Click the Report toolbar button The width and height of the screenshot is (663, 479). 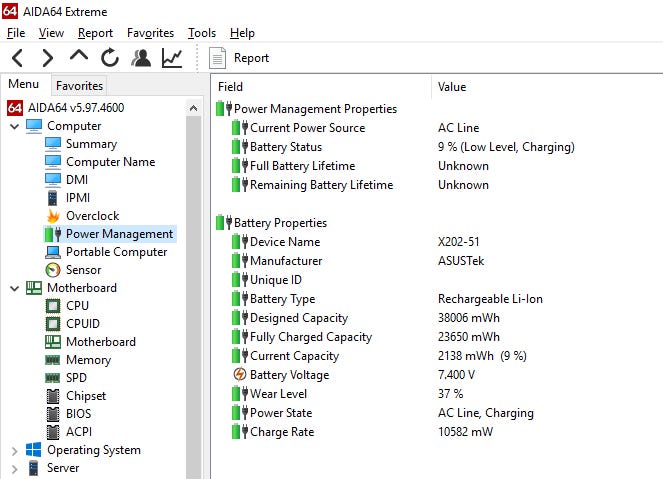pos(240,58)
